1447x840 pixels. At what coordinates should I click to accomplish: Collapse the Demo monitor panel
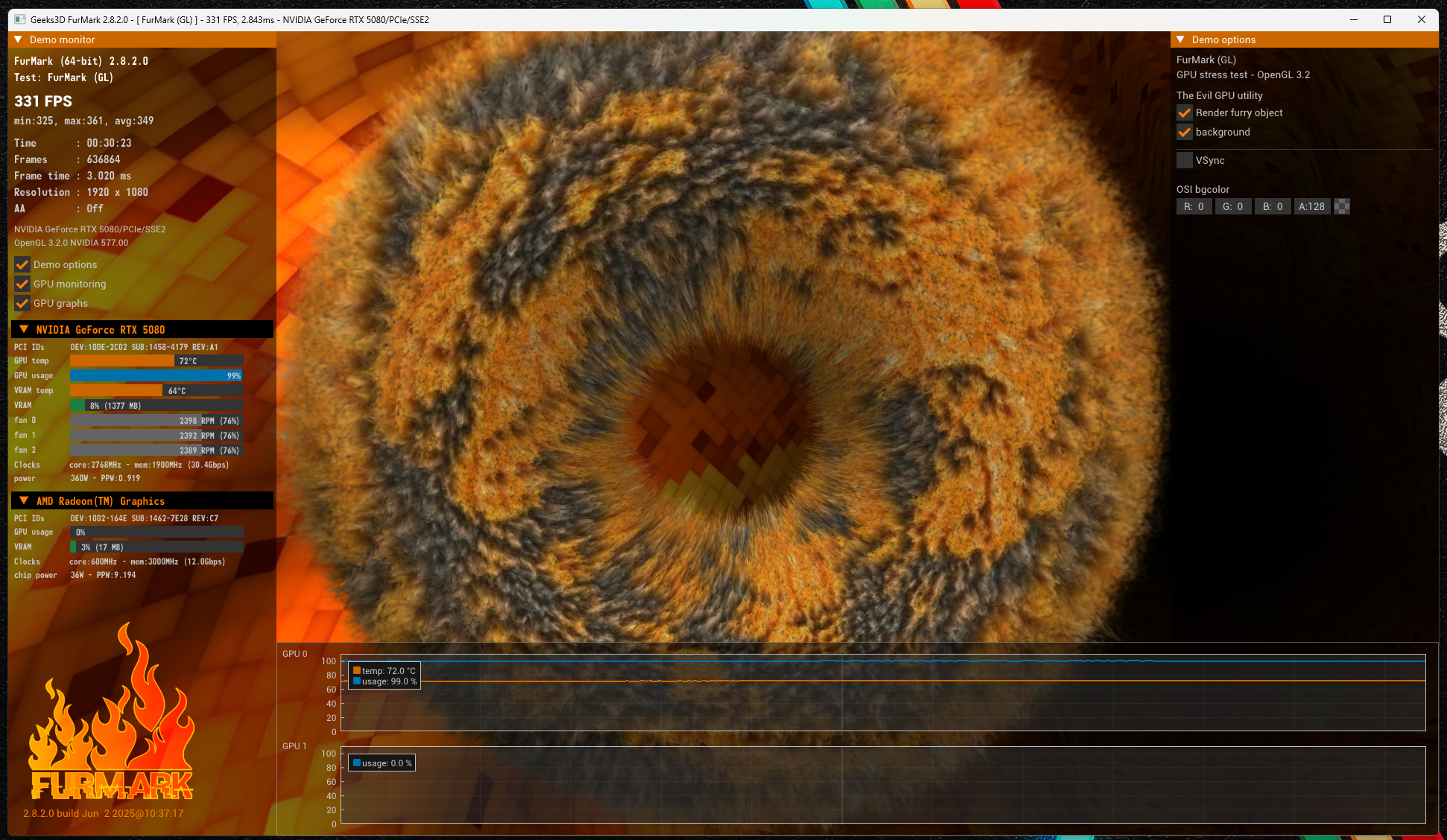(x=19, y=39)
